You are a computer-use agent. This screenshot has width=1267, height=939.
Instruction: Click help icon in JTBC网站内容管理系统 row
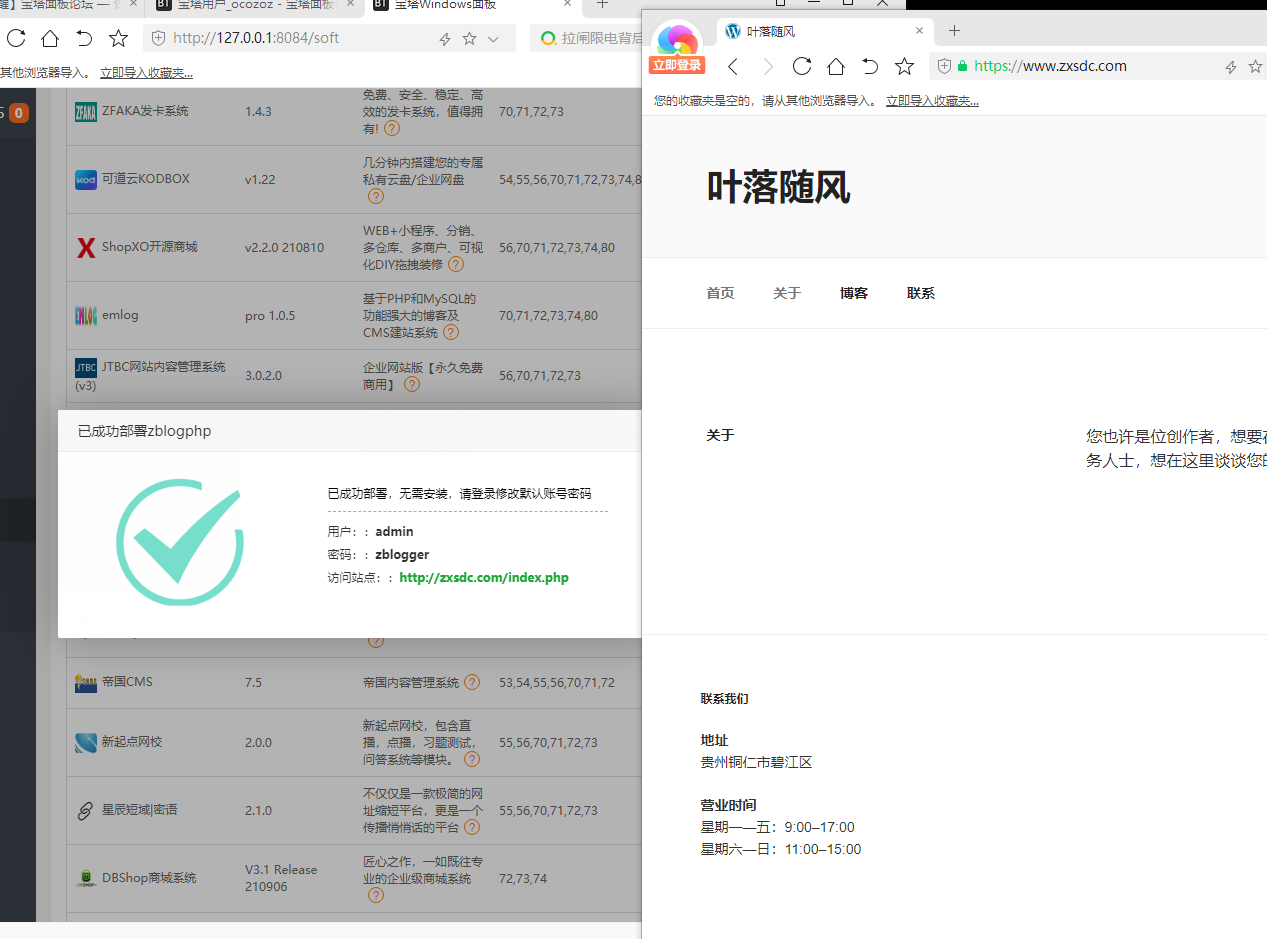tap(412, 384)
